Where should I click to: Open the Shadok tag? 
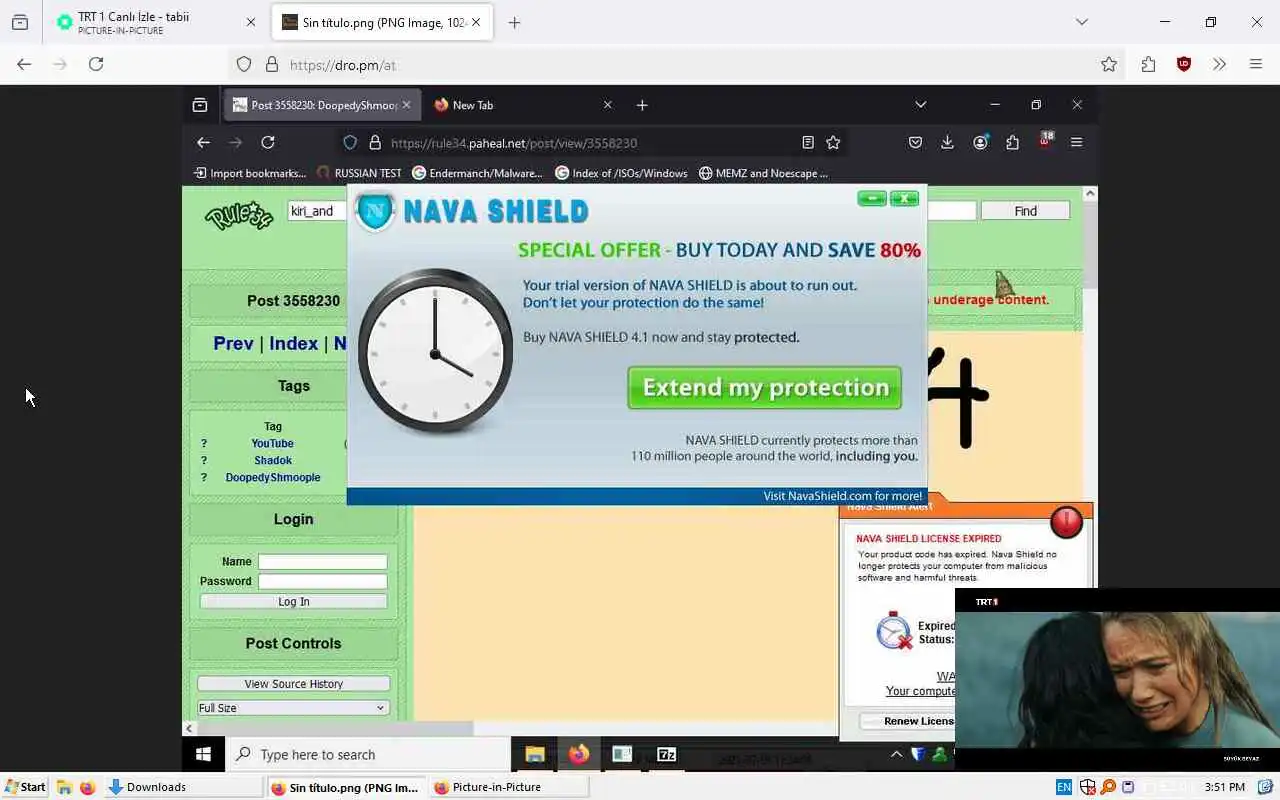click(x=273, y=460)
